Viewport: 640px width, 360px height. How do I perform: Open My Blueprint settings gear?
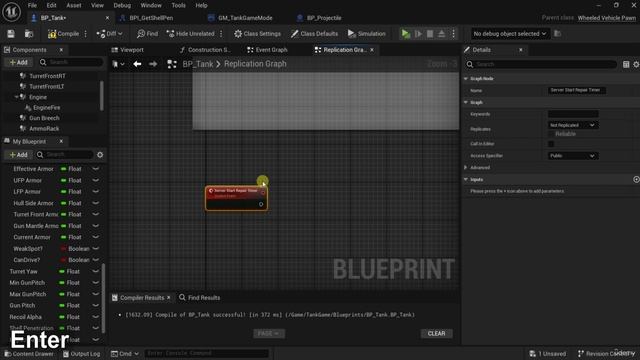click(100, 155)
